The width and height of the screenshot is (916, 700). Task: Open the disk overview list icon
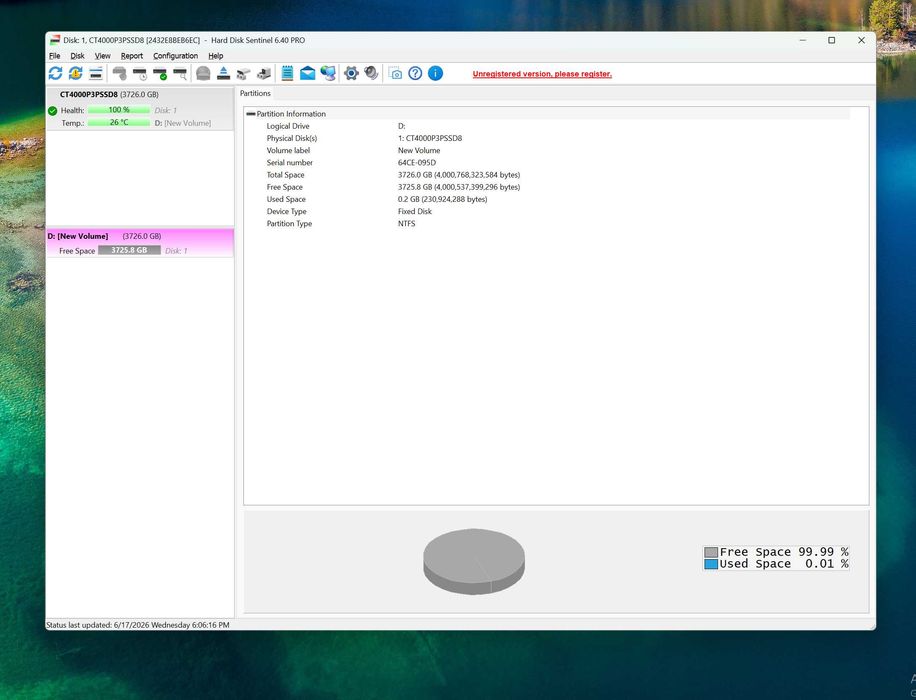pyautogui.click(x=96, y=73)
